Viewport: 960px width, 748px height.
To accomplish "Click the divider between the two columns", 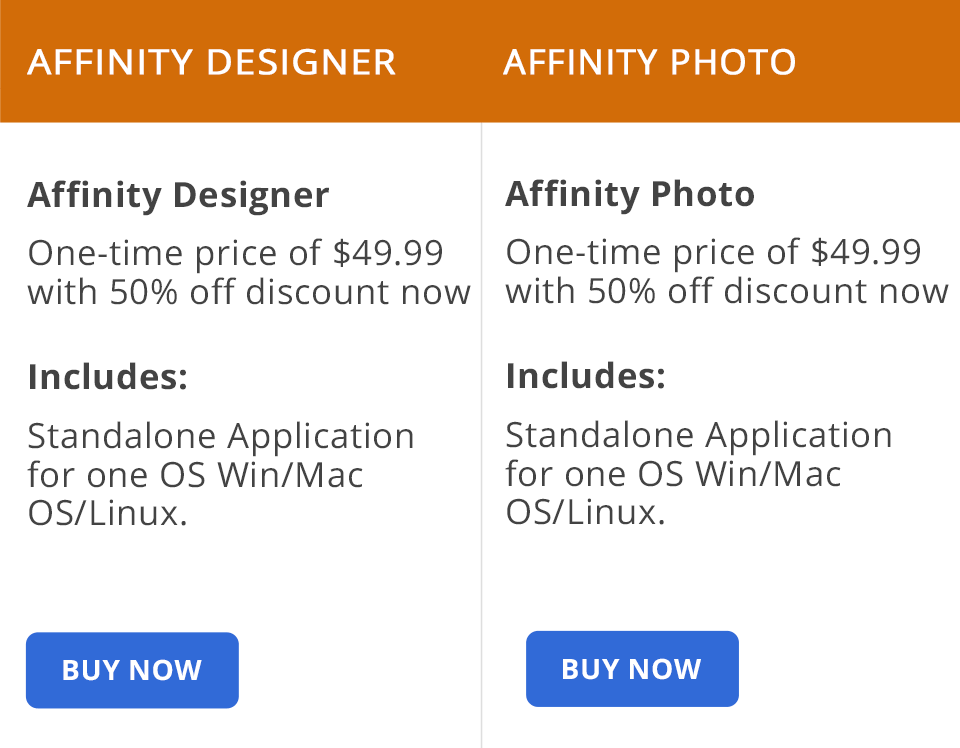I will click(x=481, y=430).
